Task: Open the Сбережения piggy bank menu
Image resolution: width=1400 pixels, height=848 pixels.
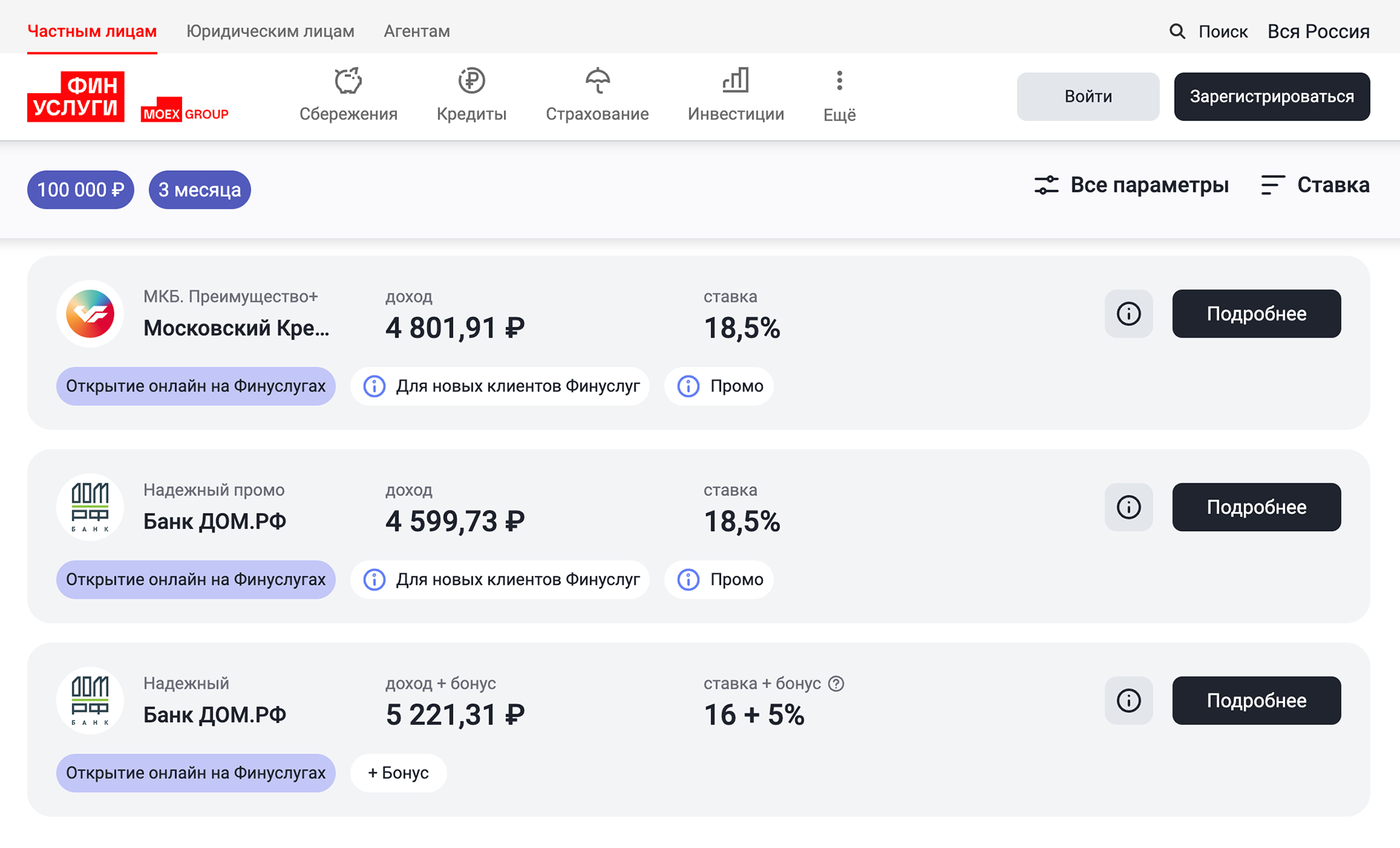Action: 348,96
